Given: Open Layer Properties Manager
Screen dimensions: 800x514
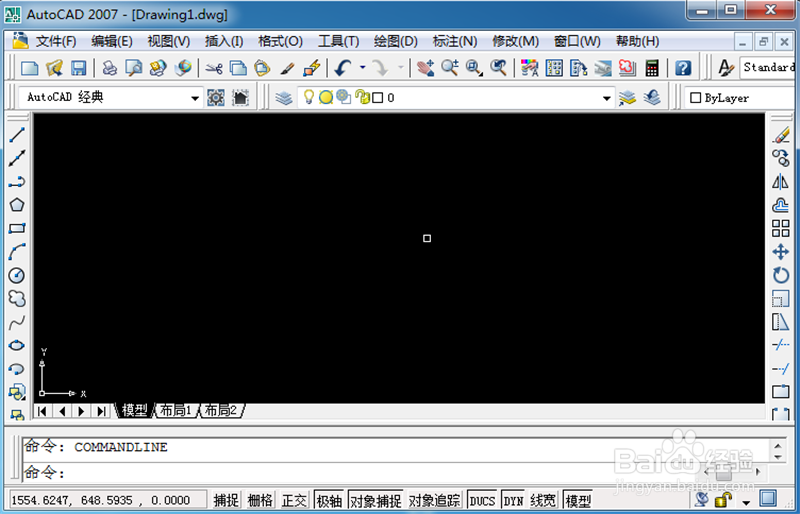Looking at the screenshot, I should click(284, 97).
